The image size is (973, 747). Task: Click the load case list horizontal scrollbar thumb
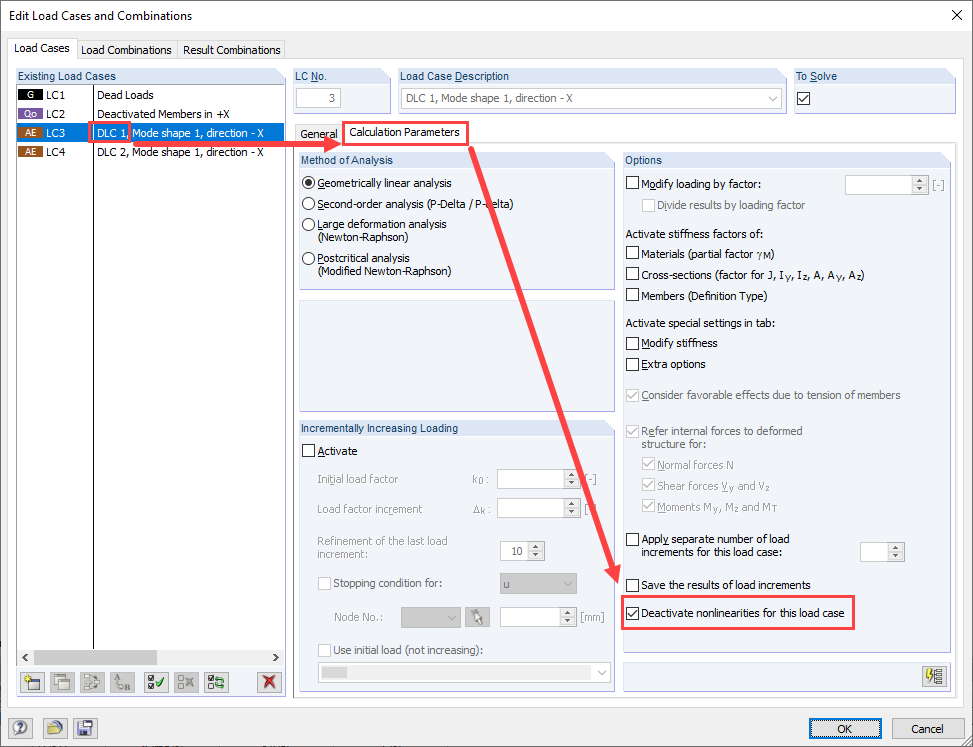pos(95,657)
